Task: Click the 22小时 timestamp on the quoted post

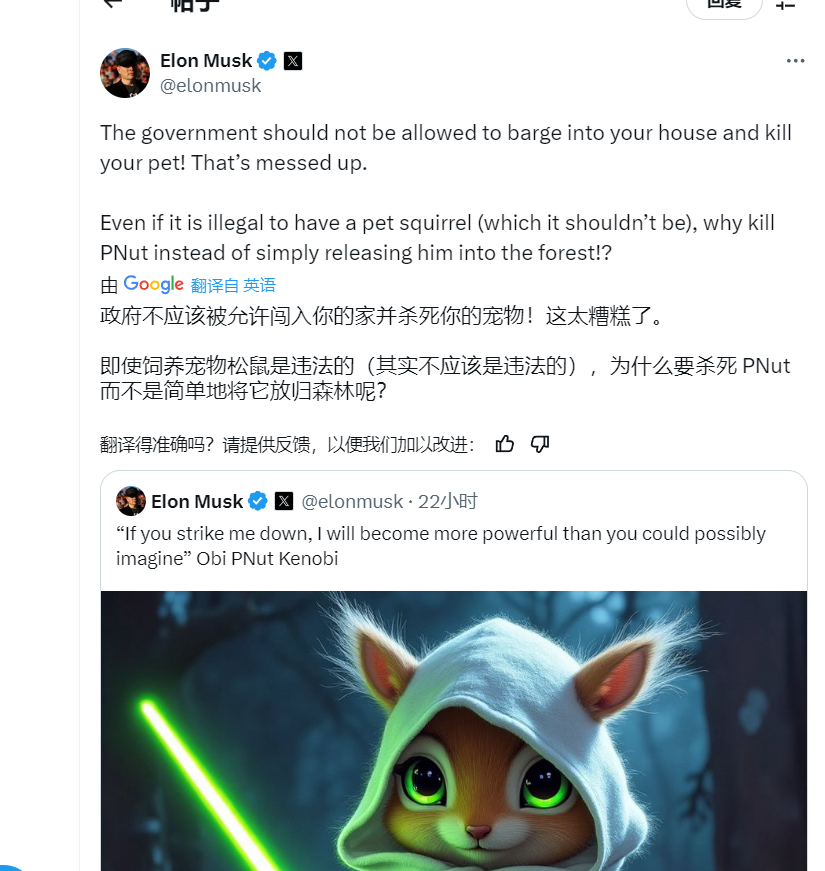Action: (x=447, y=502)
